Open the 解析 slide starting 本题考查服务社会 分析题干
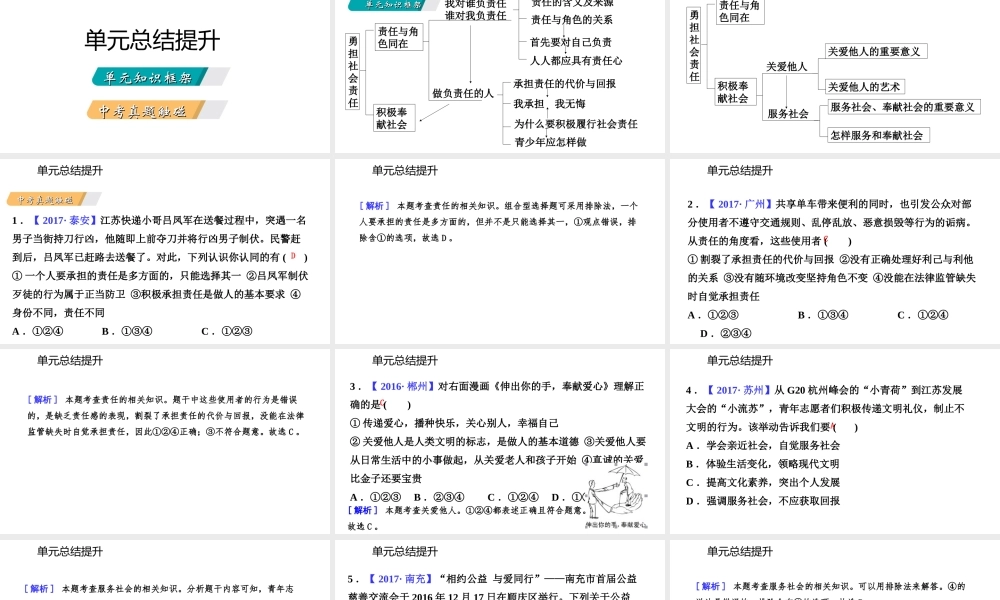Image resolution: width=1000 pixels, height=600 pixels. [165, 569]
